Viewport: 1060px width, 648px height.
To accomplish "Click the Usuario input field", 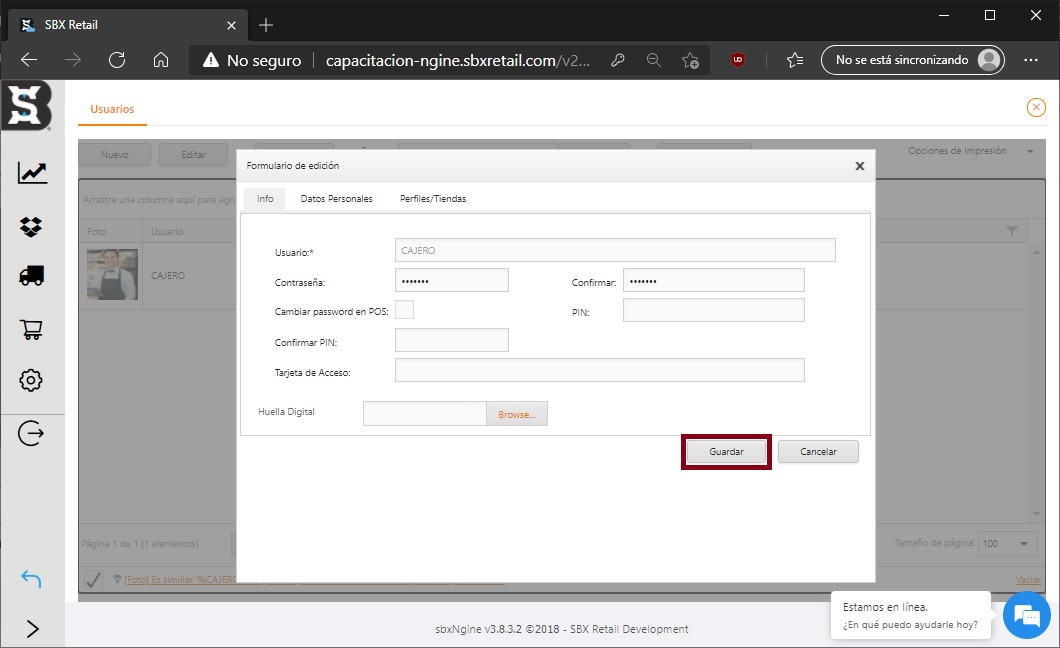I will [615, 250].
